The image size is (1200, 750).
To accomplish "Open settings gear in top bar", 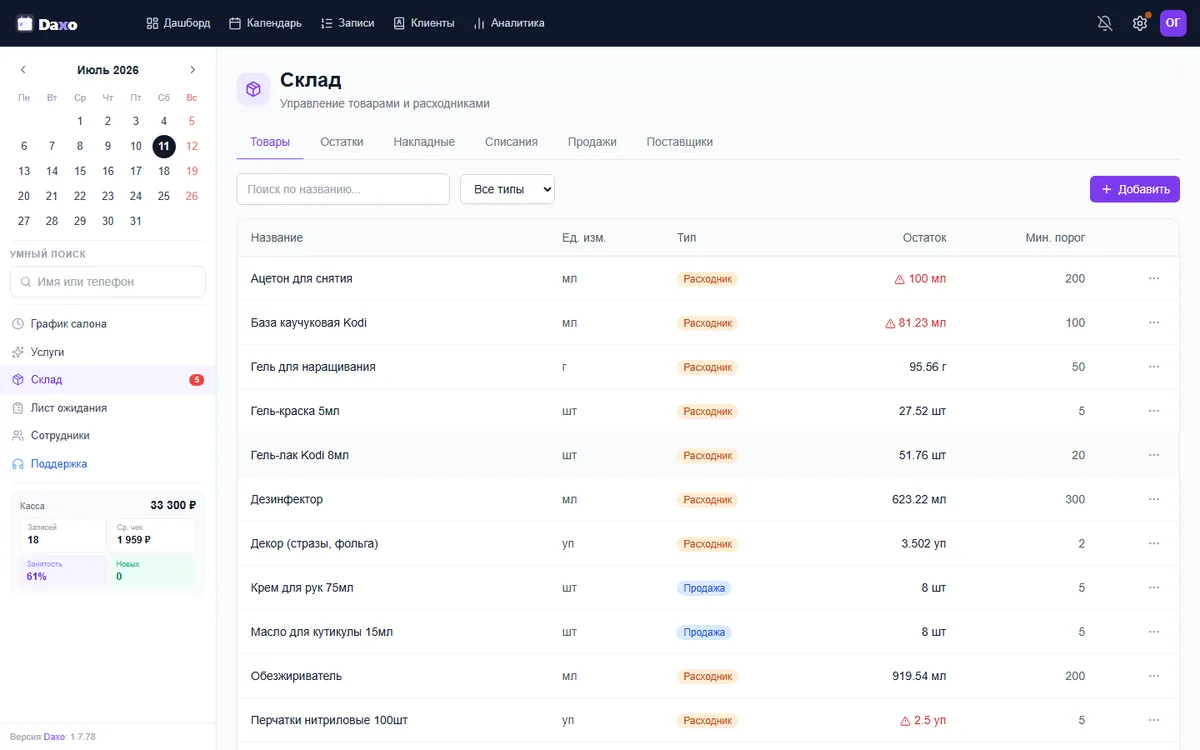I will click(x=1140, y=23).
